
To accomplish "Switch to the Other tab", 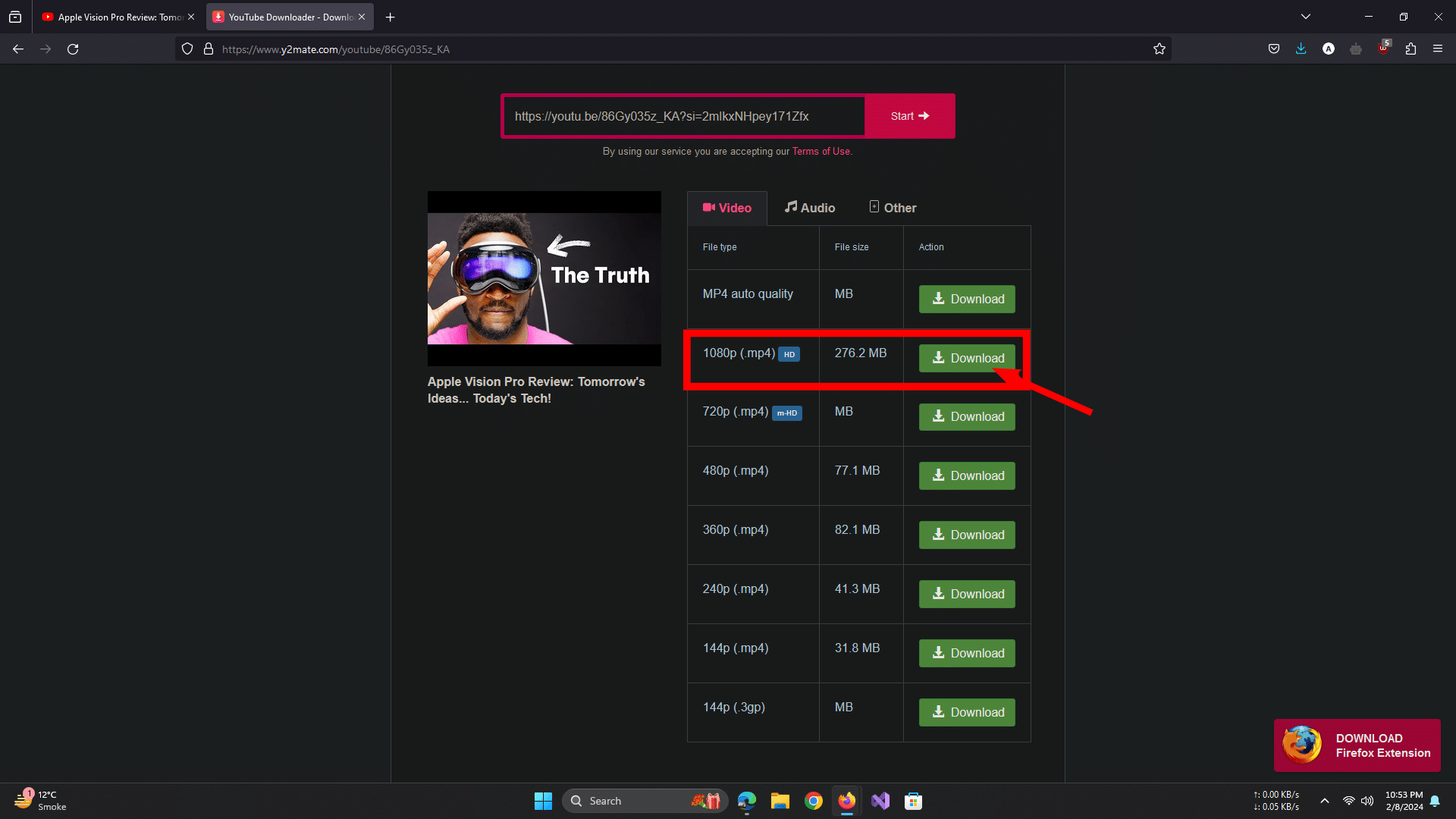I will (892, 208).
